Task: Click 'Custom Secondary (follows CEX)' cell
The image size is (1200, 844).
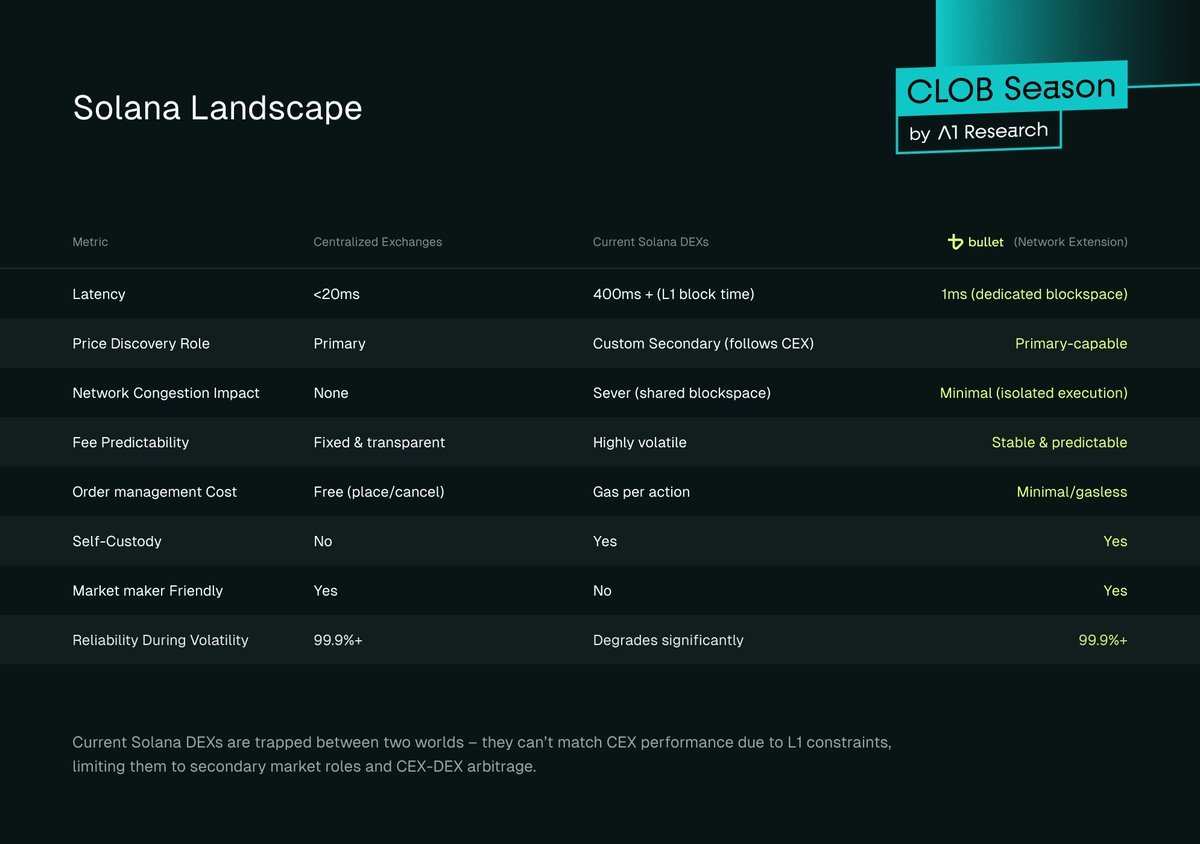Action: tap(703, 343)
